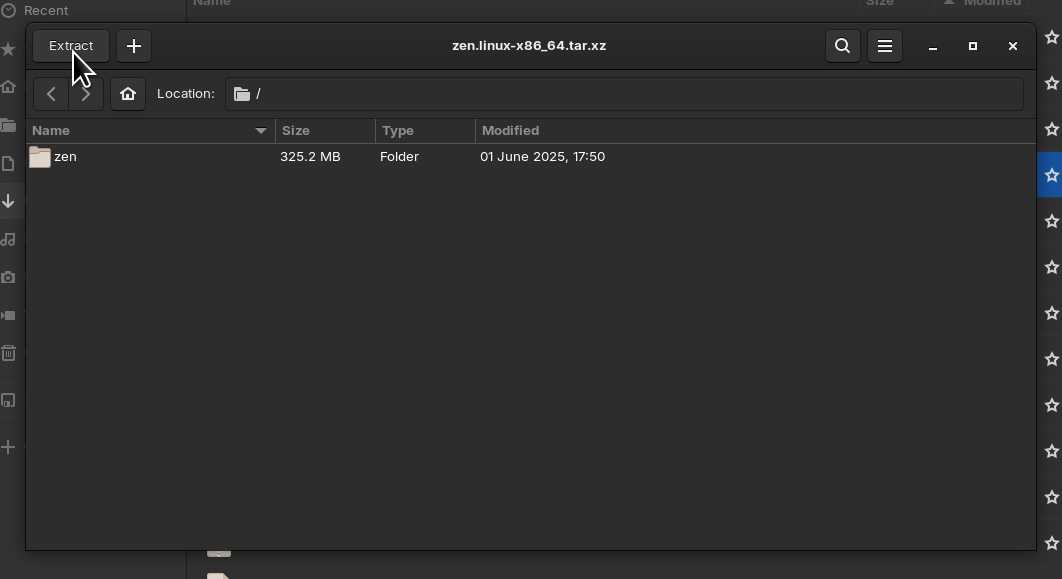Sort archive entries by Modified column
1062x579 pixels.
point(755,131)
